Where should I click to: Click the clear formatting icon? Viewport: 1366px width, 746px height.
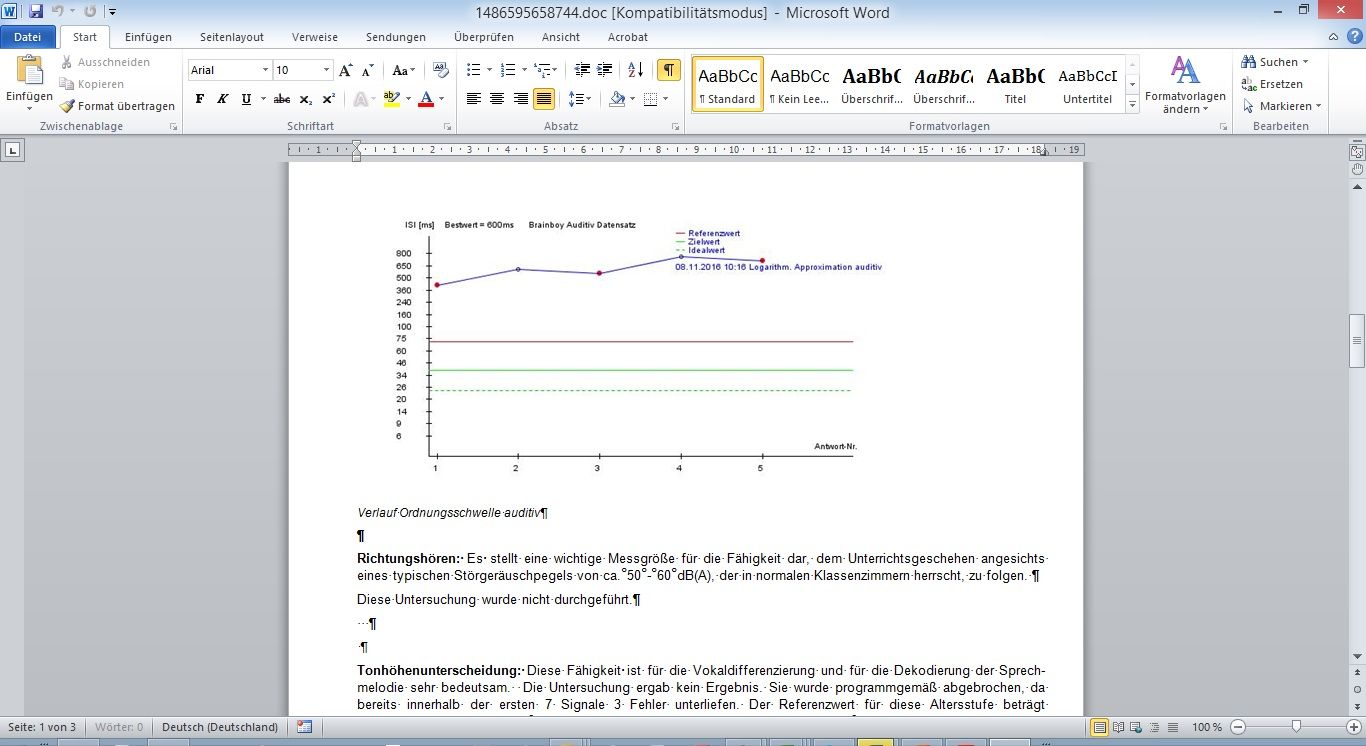[441, 70]
